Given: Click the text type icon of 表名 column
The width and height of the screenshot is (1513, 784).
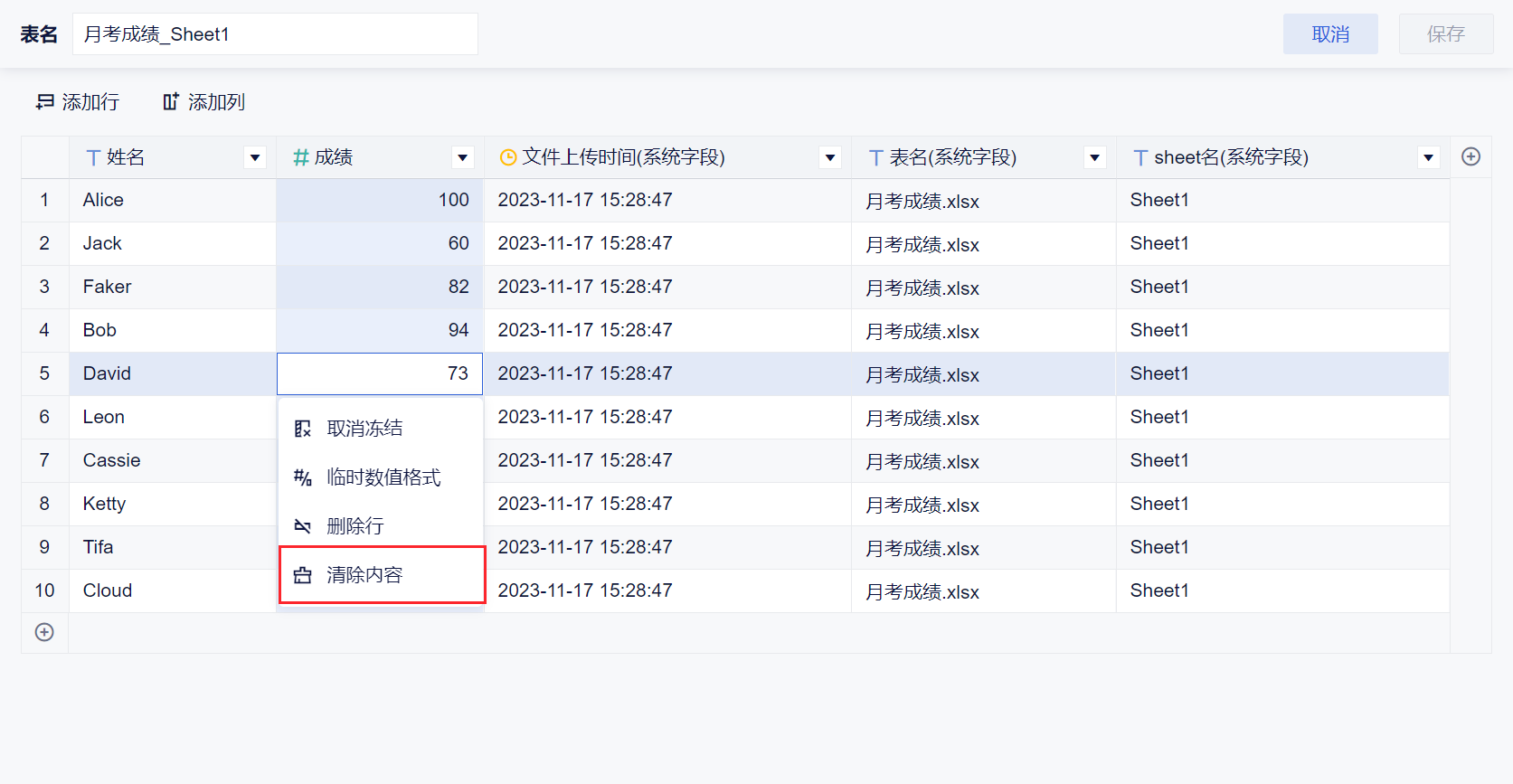Looking at the screenshot, I should [x=875, y=158].
